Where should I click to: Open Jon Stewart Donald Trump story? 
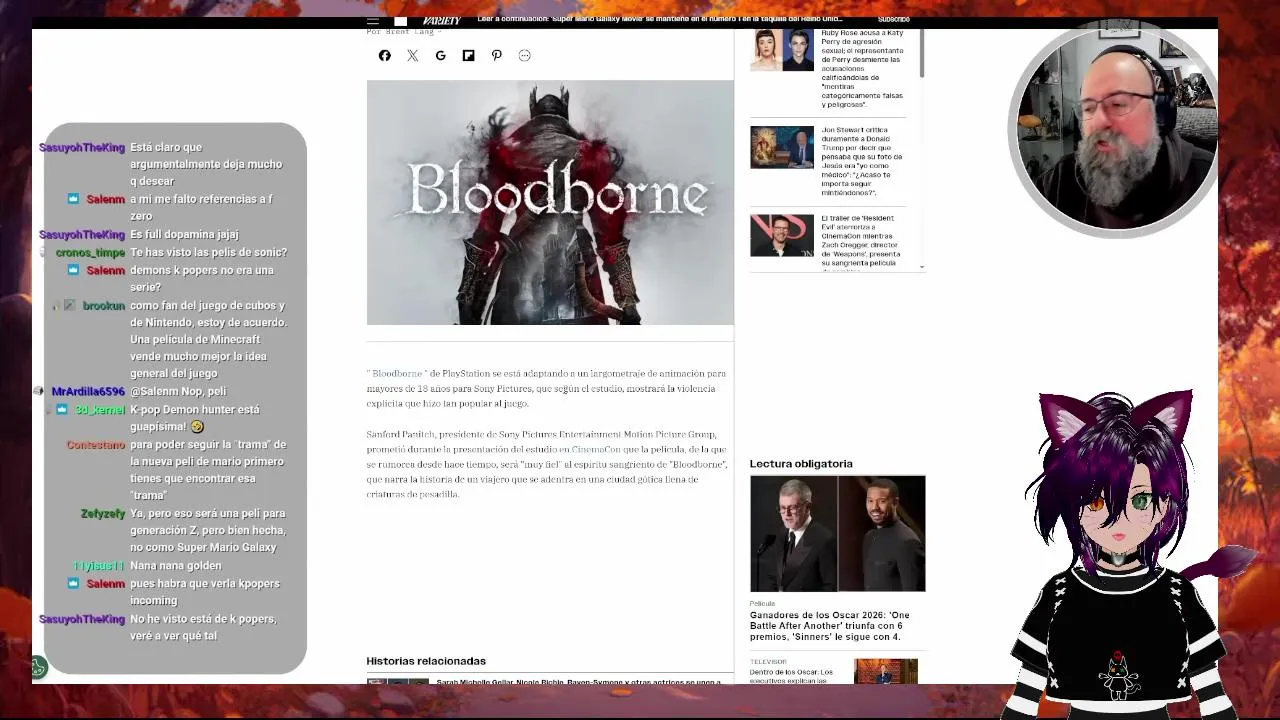click(862, 161)
